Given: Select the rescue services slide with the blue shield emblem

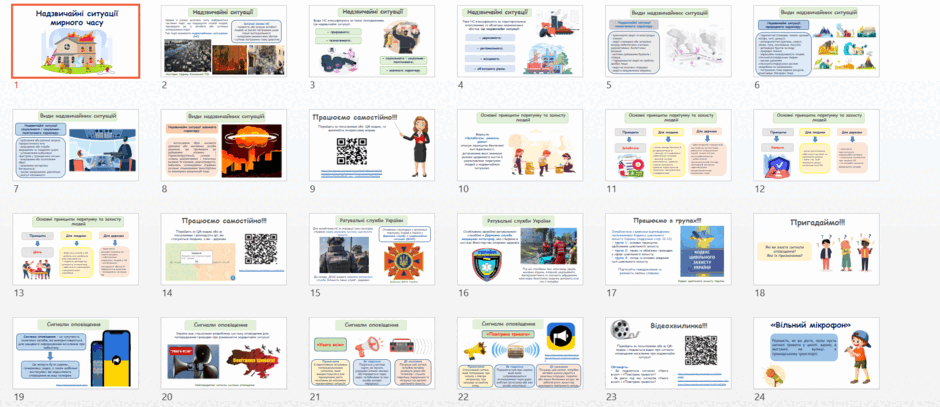Looking at the screenshot, I should (x=521, y=249).
